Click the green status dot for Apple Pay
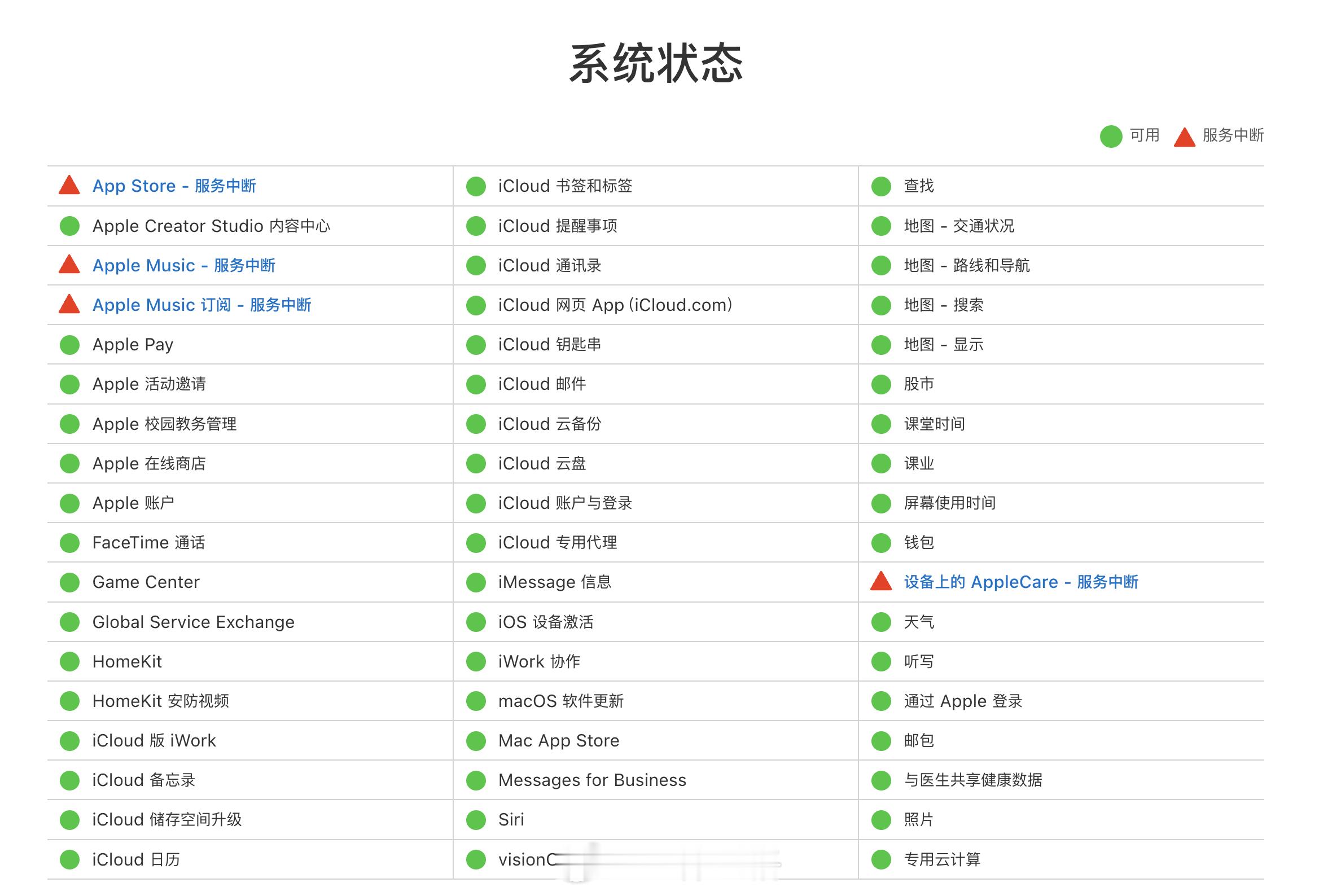The image size is (1341, 896). (70, 345)
